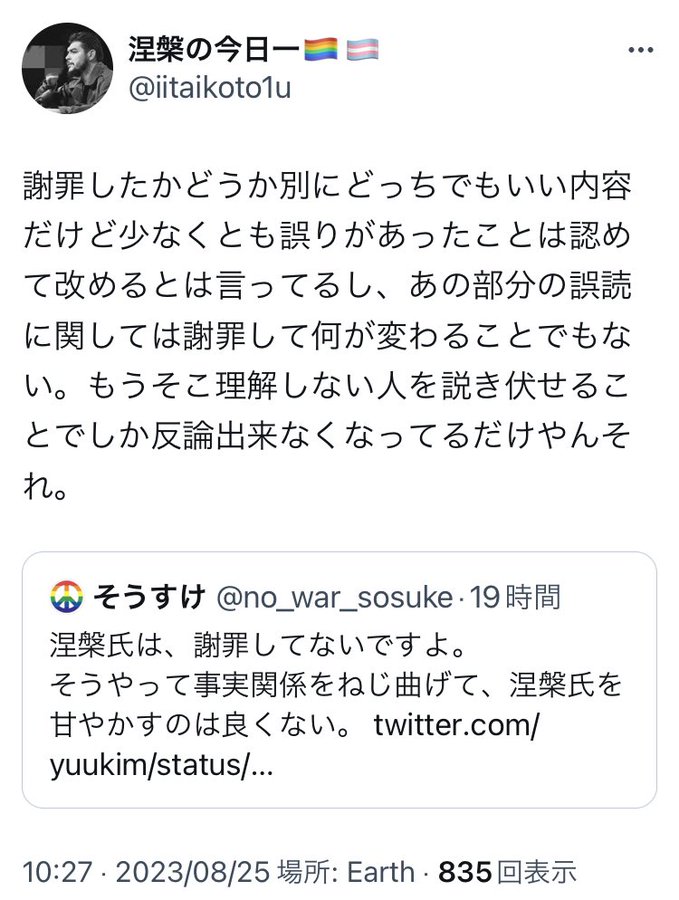This screenshot has height=900, width=679.
Task: Open the そうすけ quoted author name
Action: [141, 598]
